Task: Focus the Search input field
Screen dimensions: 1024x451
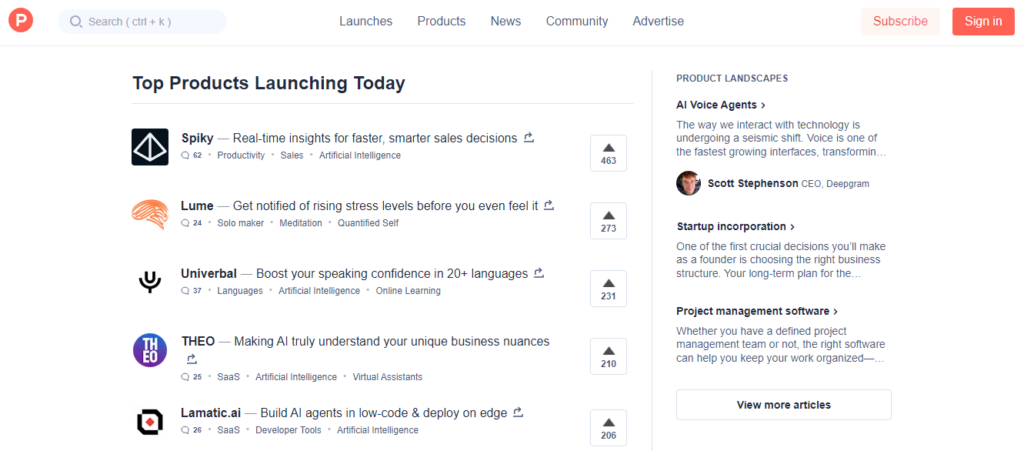Action: 142,22
